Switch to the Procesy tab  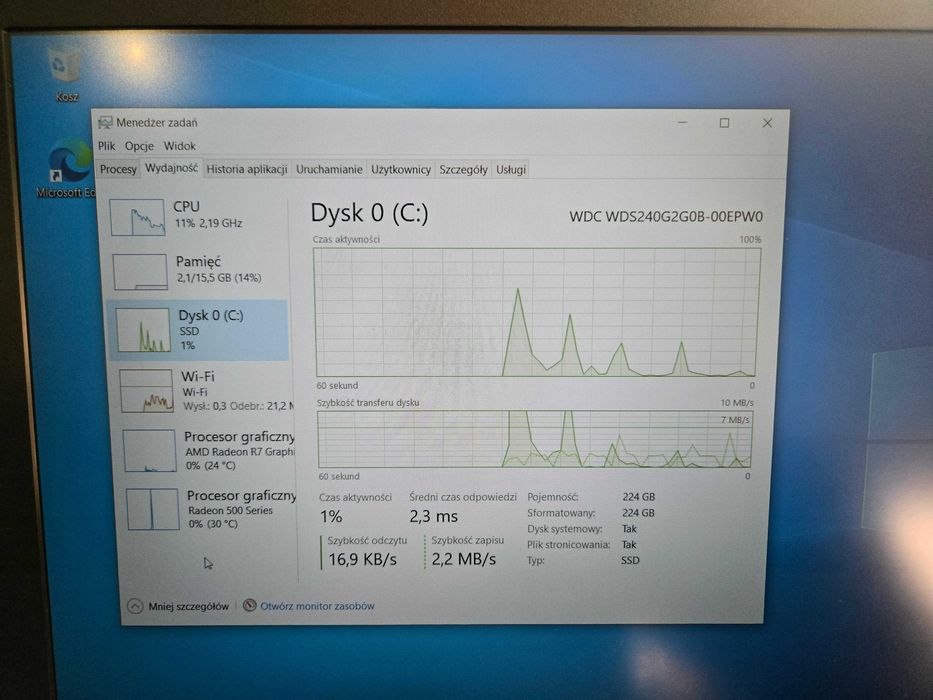(x=118, y=170)
